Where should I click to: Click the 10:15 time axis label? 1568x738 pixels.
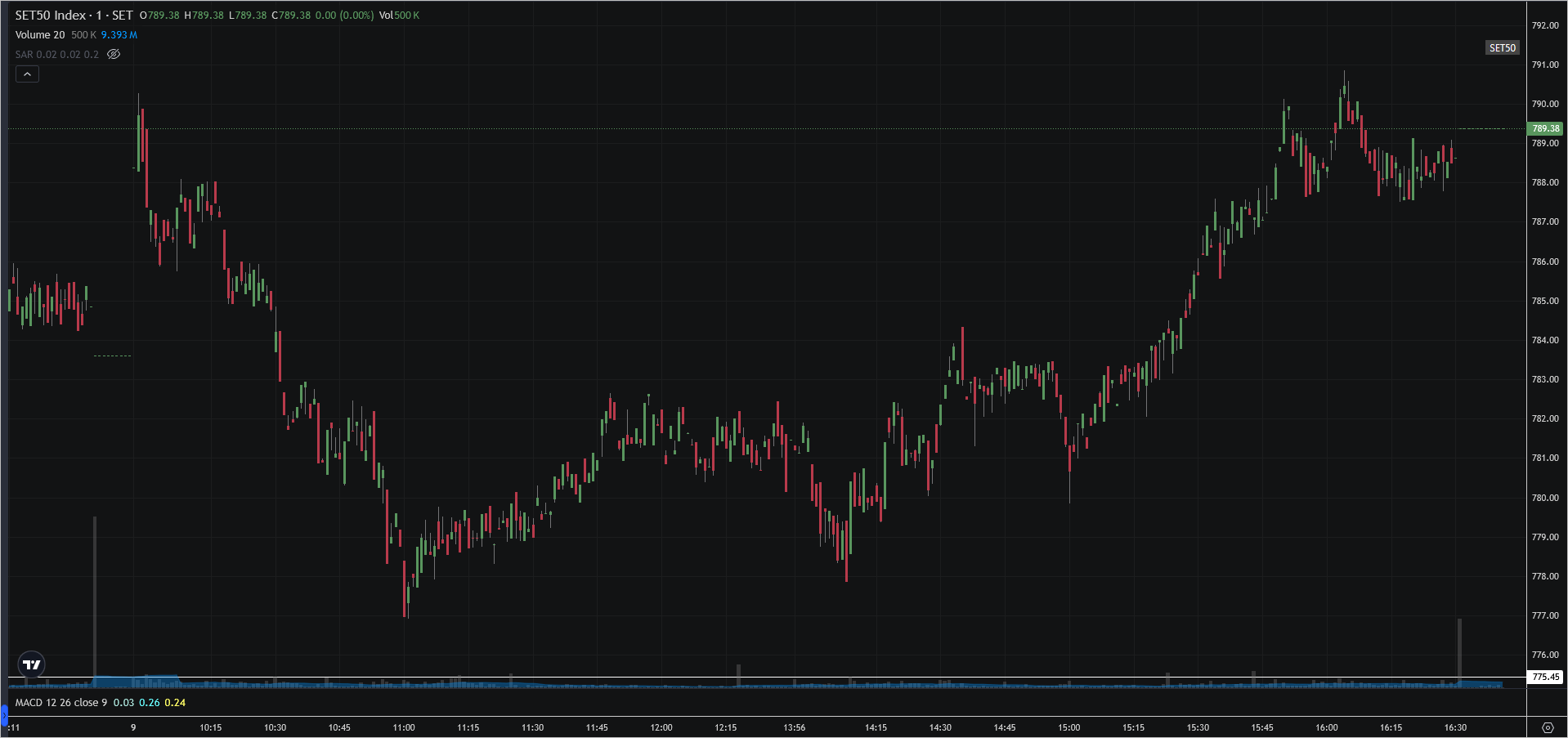click(x=211, y=727)
